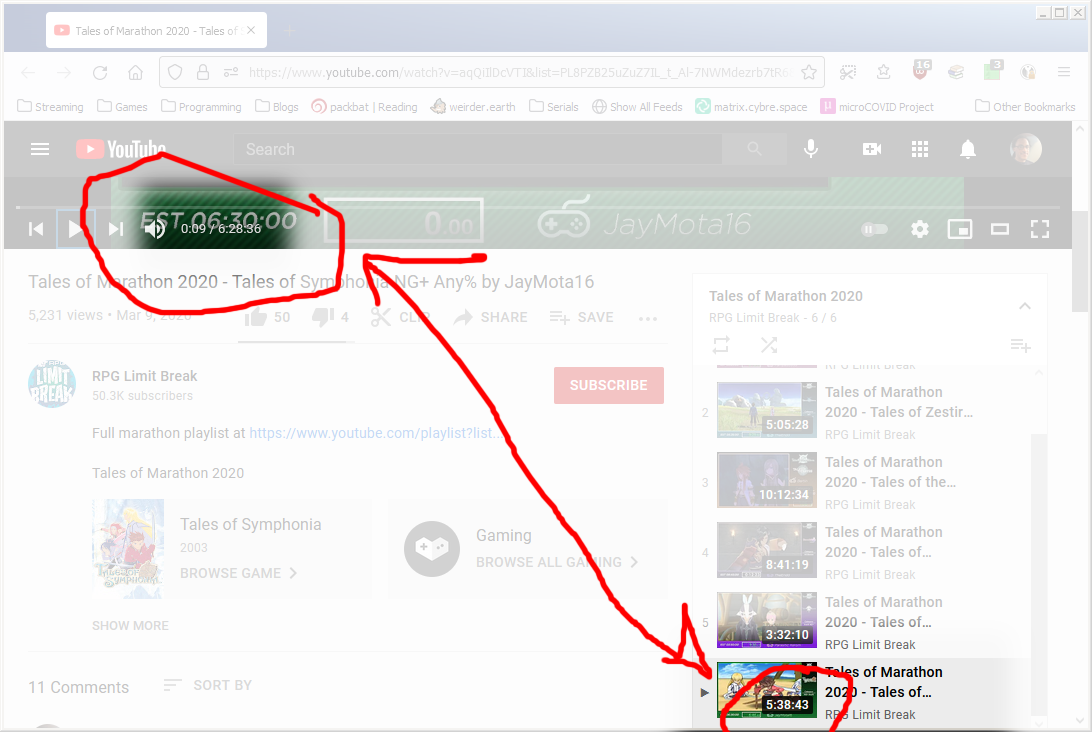
Task: Play the video
Action: [x=75, y=228]
